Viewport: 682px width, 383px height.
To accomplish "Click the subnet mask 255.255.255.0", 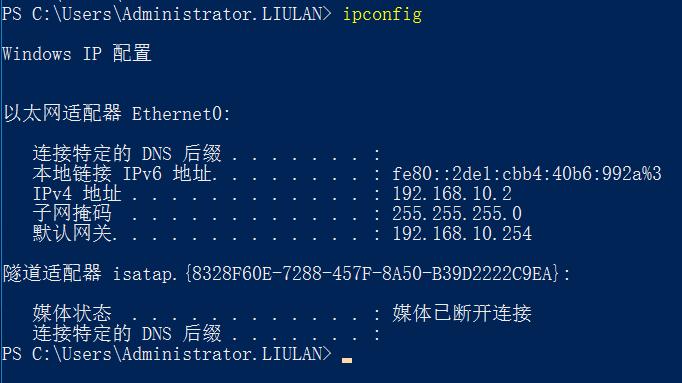I will 457,214.
